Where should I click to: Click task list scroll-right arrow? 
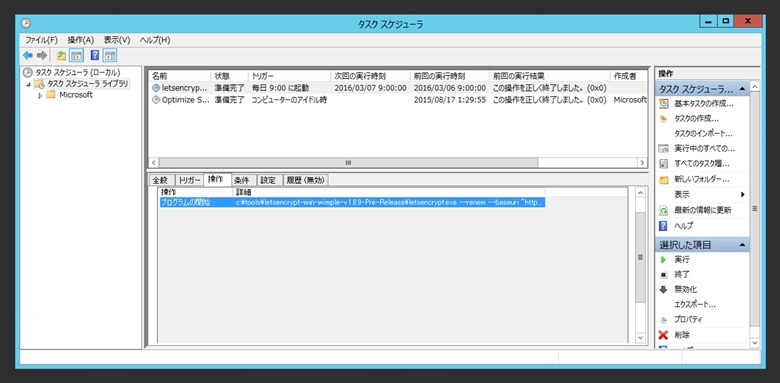[x=642, y=163]
